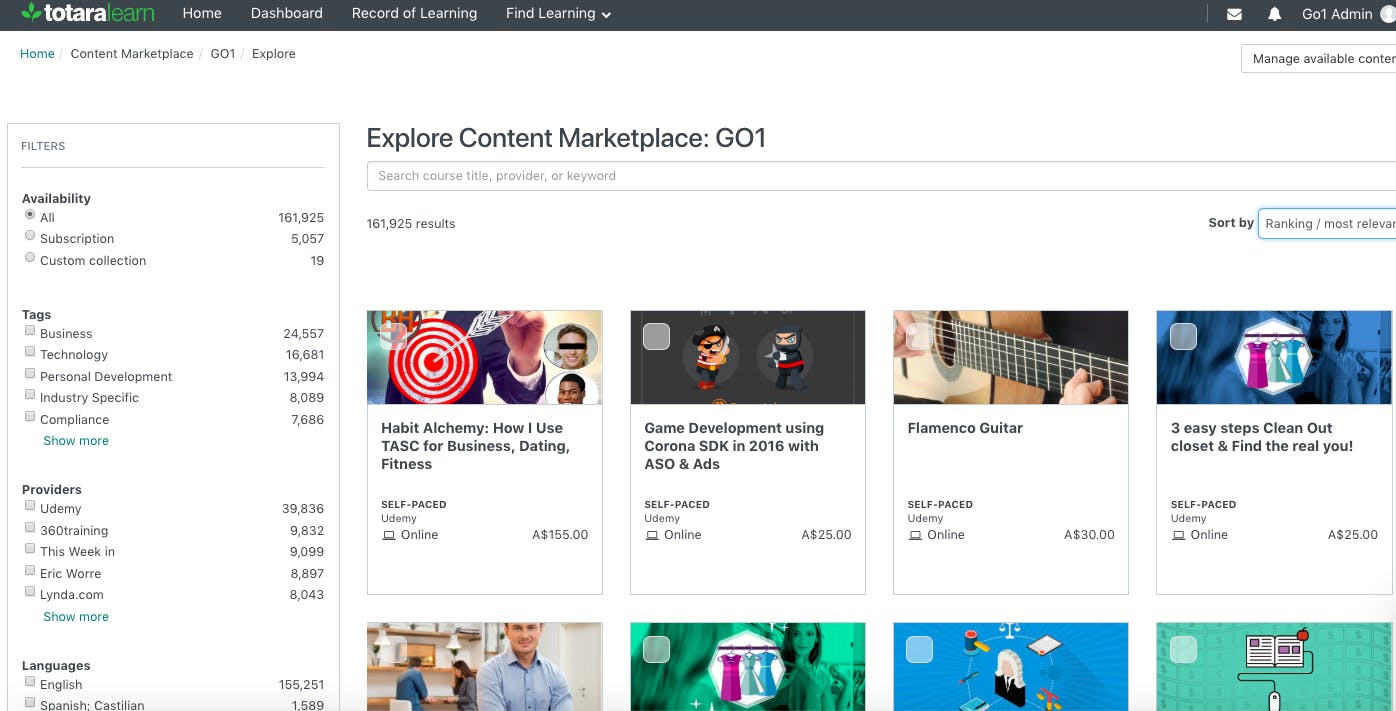Viewport: 1396px width, 711px height.
Task: Click the man in blue shirt thumbnail
Action: pyautogui.click(x=485, y=667)
